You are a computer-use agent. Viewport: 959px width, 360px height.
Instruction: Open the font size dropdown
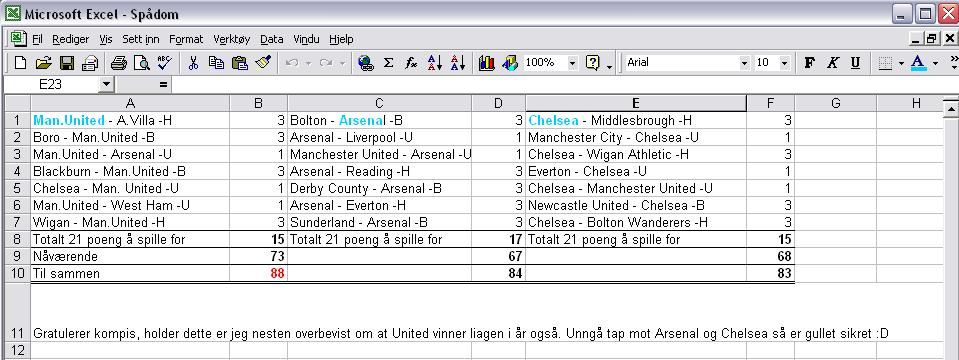[784, 62]
